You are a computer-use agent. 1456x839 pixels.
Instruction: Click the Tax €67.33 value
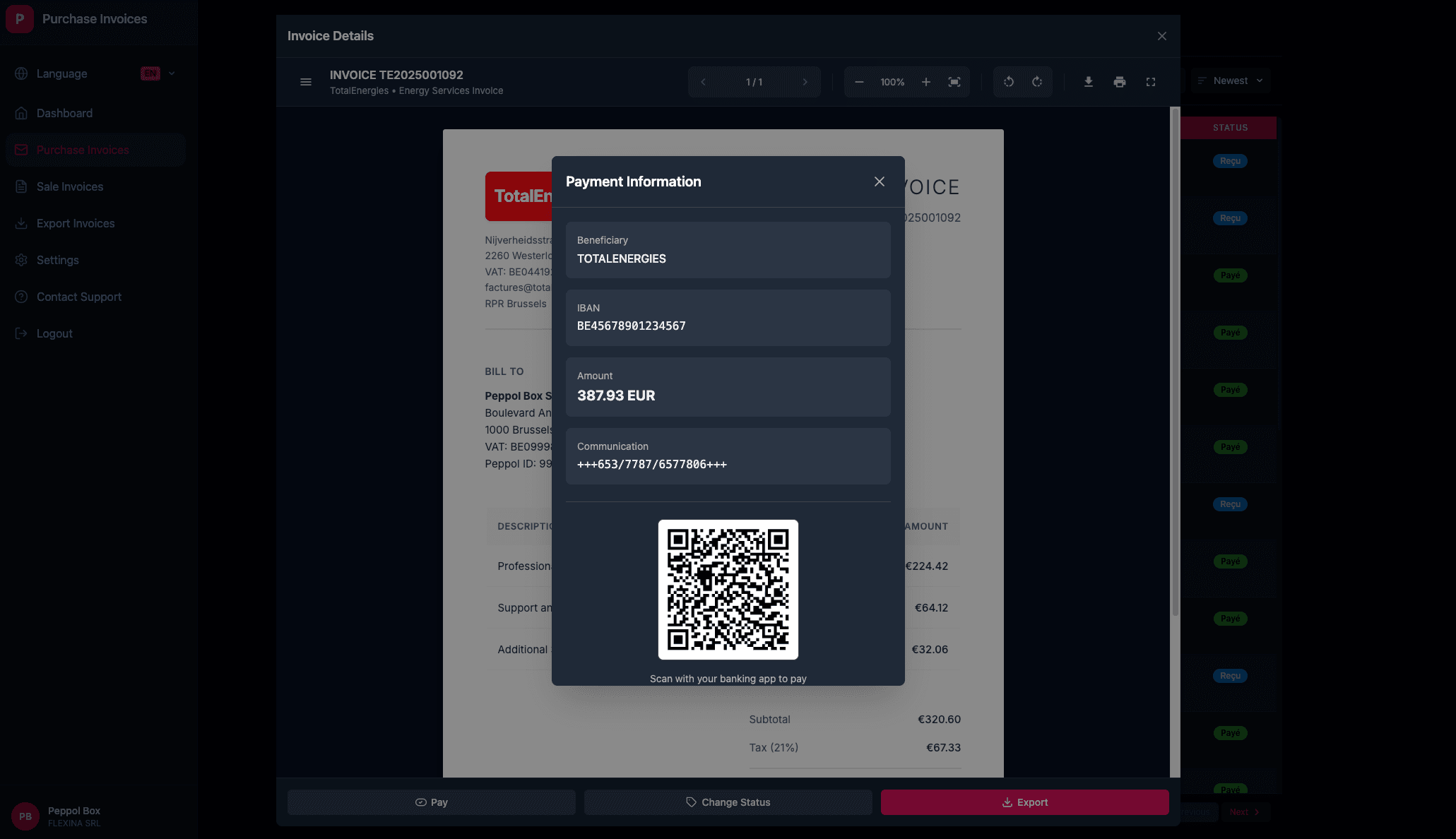point(943,747)
